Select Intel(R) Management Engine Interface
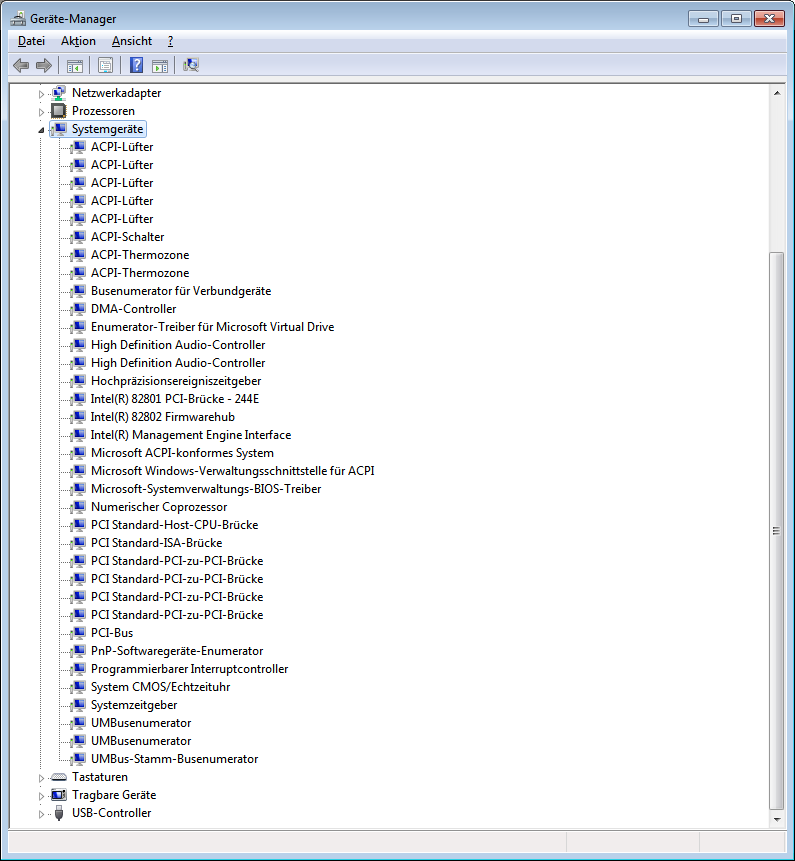The image size is (795, 861). 191,435
